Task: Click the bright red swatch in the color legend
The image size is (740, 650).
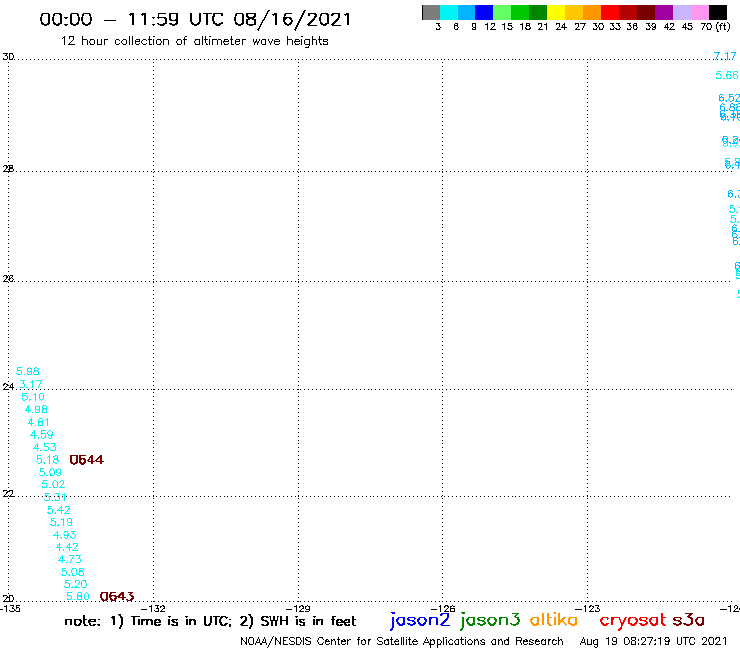Action: click(610, 12)
